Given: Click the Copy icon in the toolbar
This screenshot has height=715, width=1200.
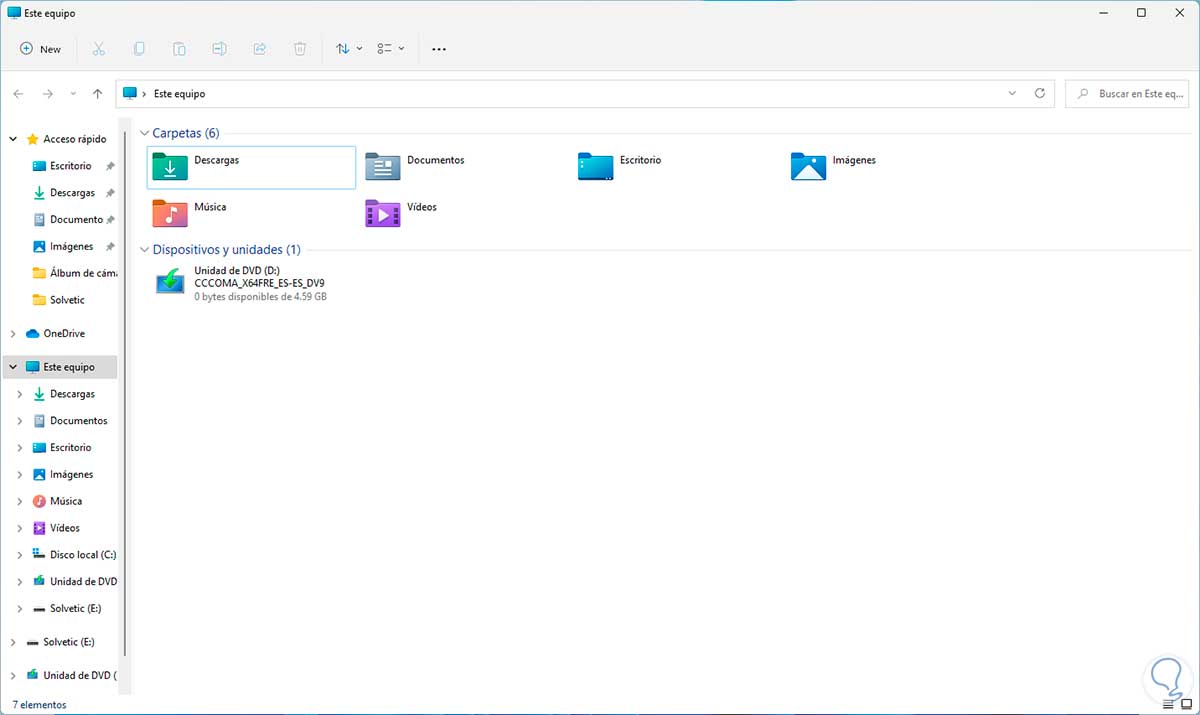Looking at the screenshot, I should click(x=139, y=49).
